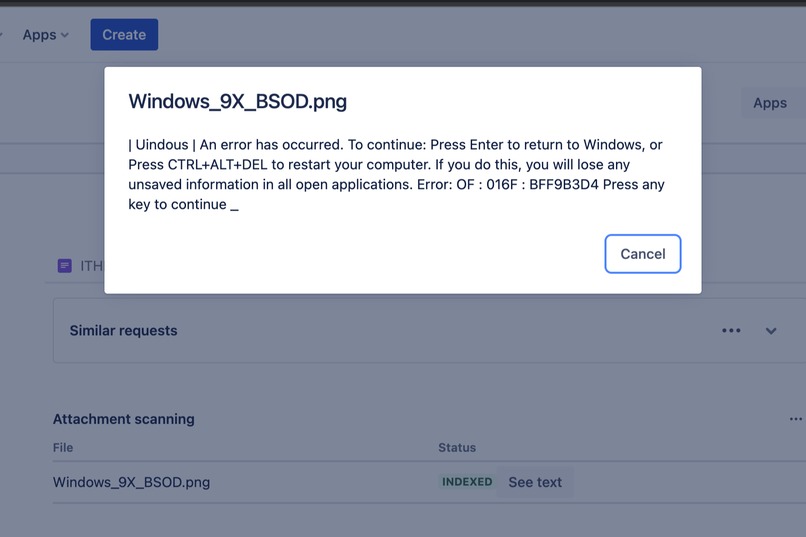Click See text for Windows_9X_BSOD.png
Viewport: 806px width, 537px height.
[535, 482]
